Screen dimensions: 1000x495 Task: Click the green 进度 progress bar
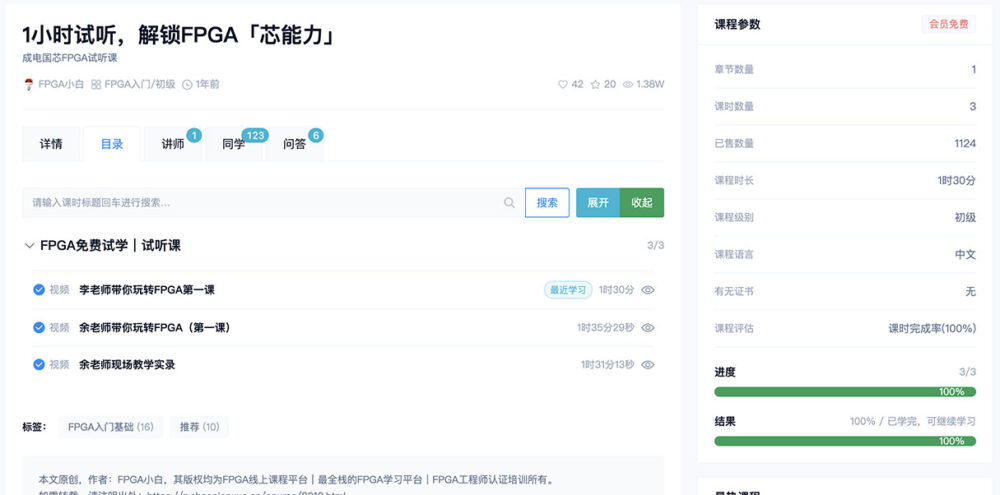tap(845, 392)
